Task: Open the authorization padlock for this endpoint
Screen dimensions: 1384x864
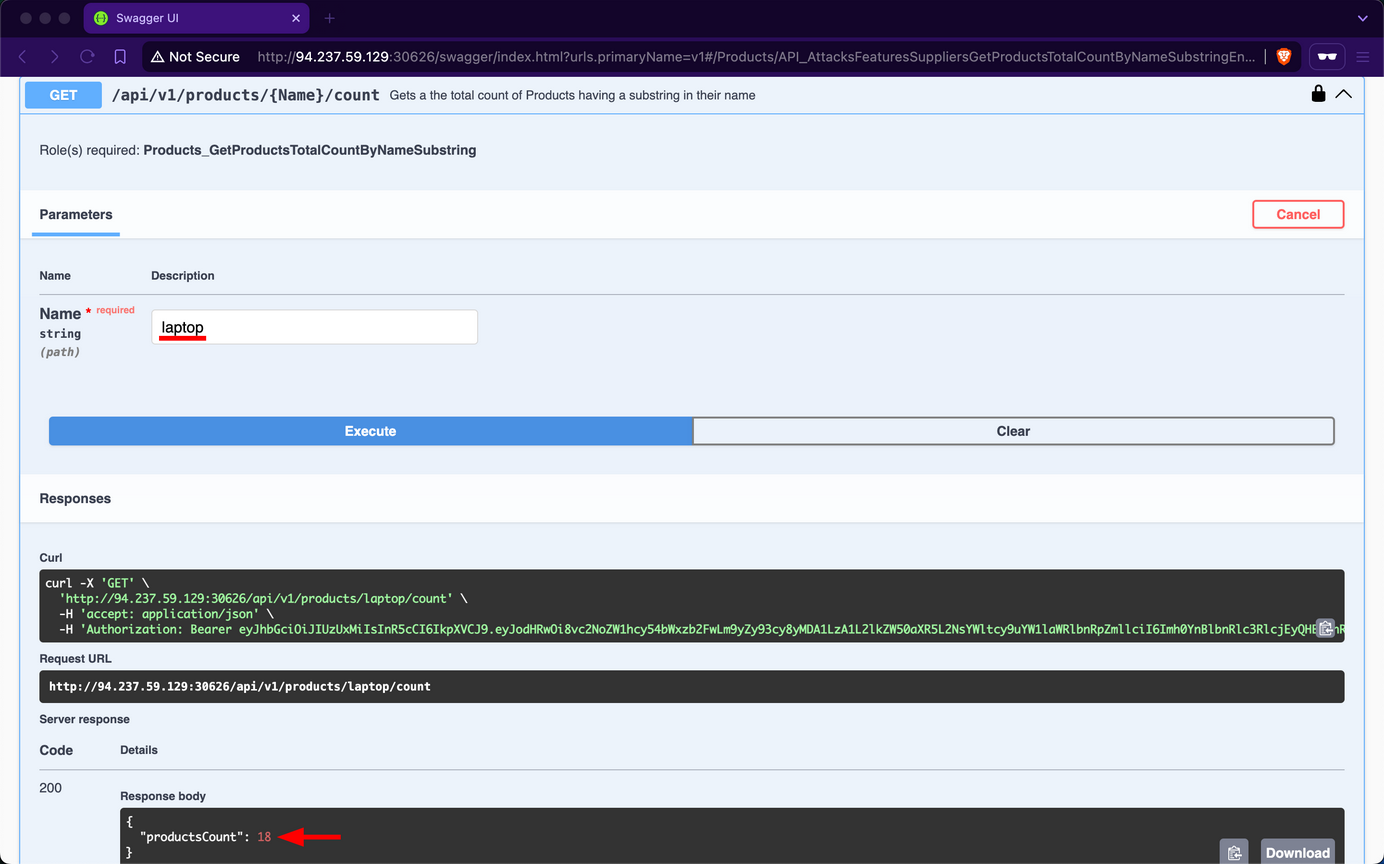Action: 1318,93
